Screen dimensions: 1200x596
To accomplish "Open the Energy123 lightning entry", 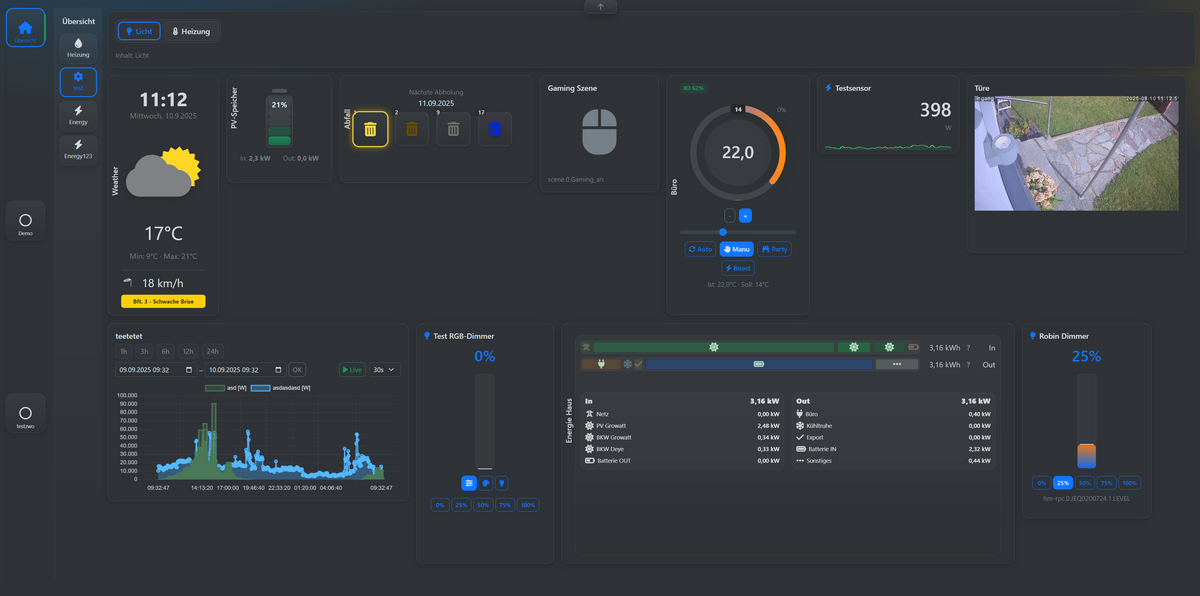I will coord(78,149).
